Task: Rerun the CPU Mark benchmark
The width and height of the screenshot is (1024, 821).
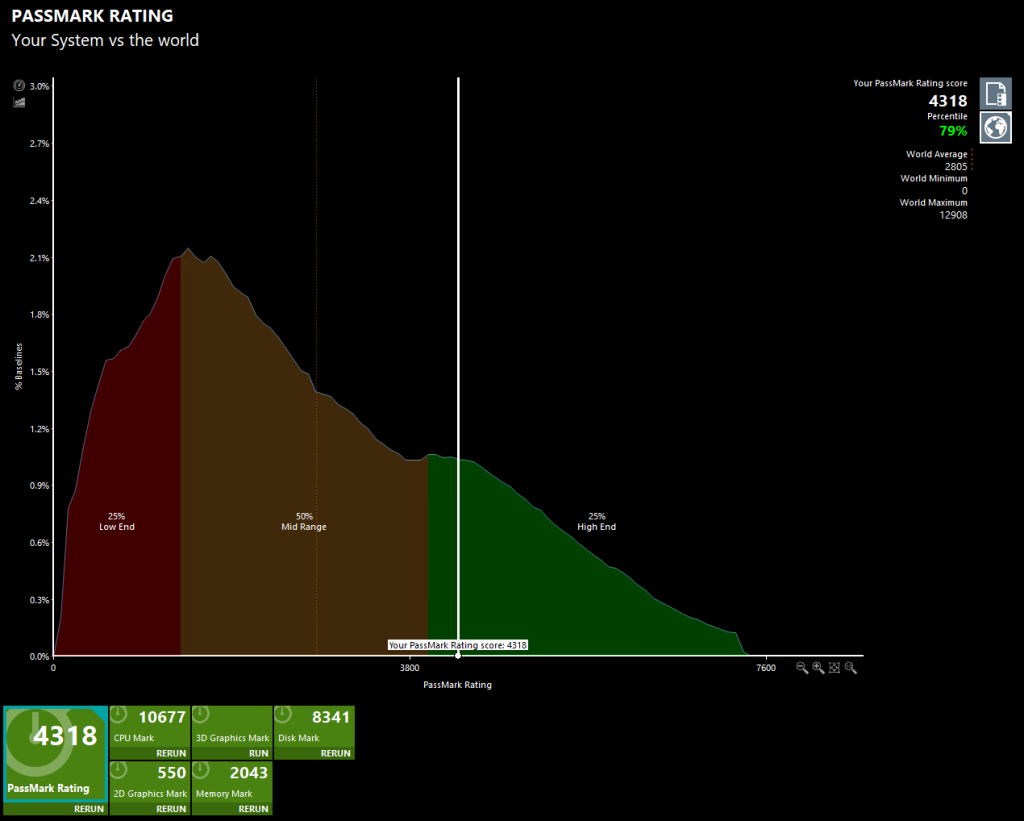Action: tap(171, 753)
